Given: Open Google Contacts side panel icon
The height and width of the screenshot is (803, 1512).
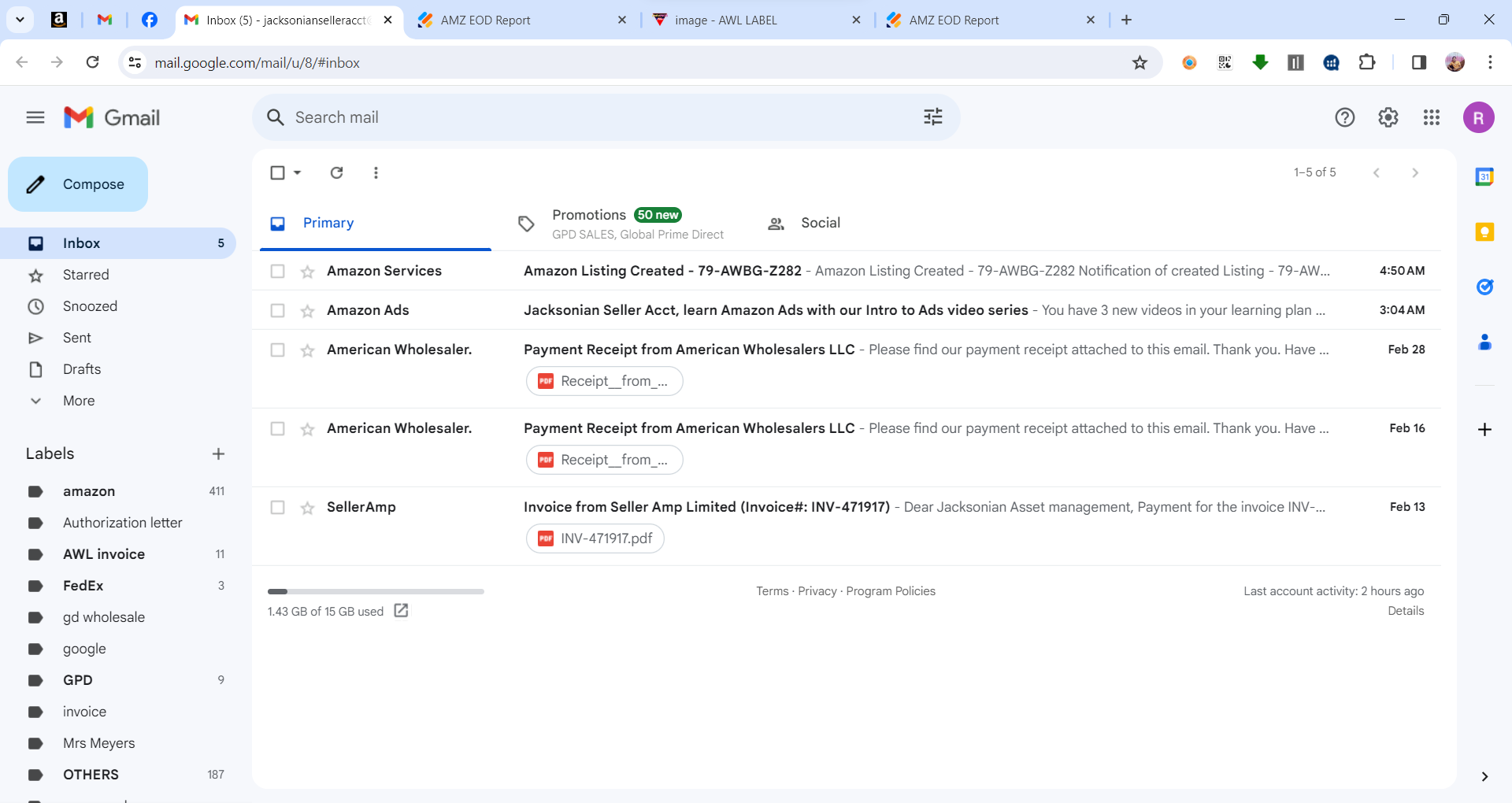Looking at the screenshot, I should (1484, 342).
